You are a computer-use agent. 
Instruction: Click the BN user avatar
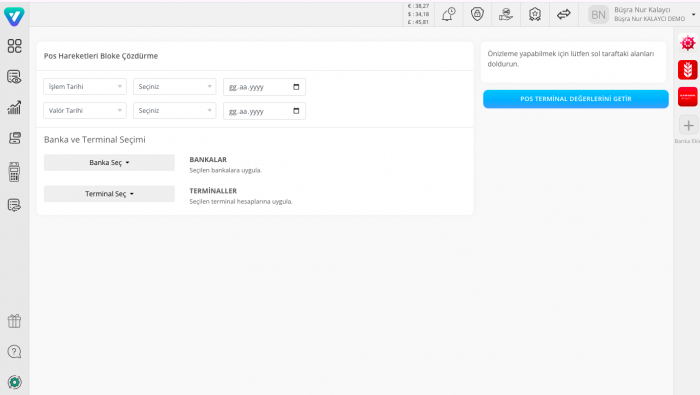pos(598,15)
